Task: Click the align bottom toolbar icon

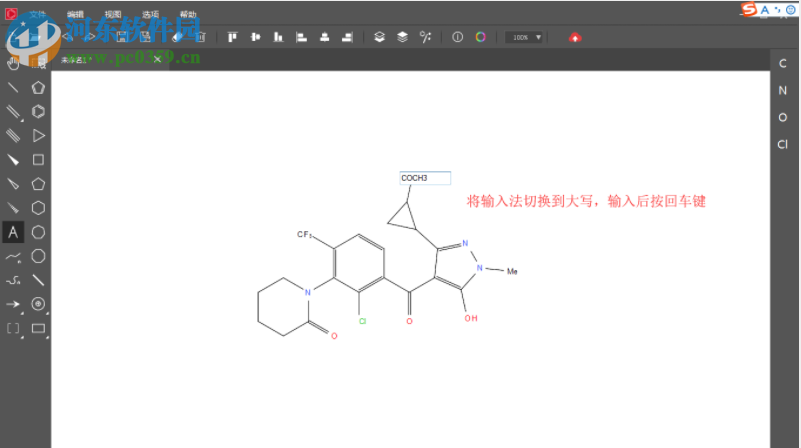Action: pos(278,37)
